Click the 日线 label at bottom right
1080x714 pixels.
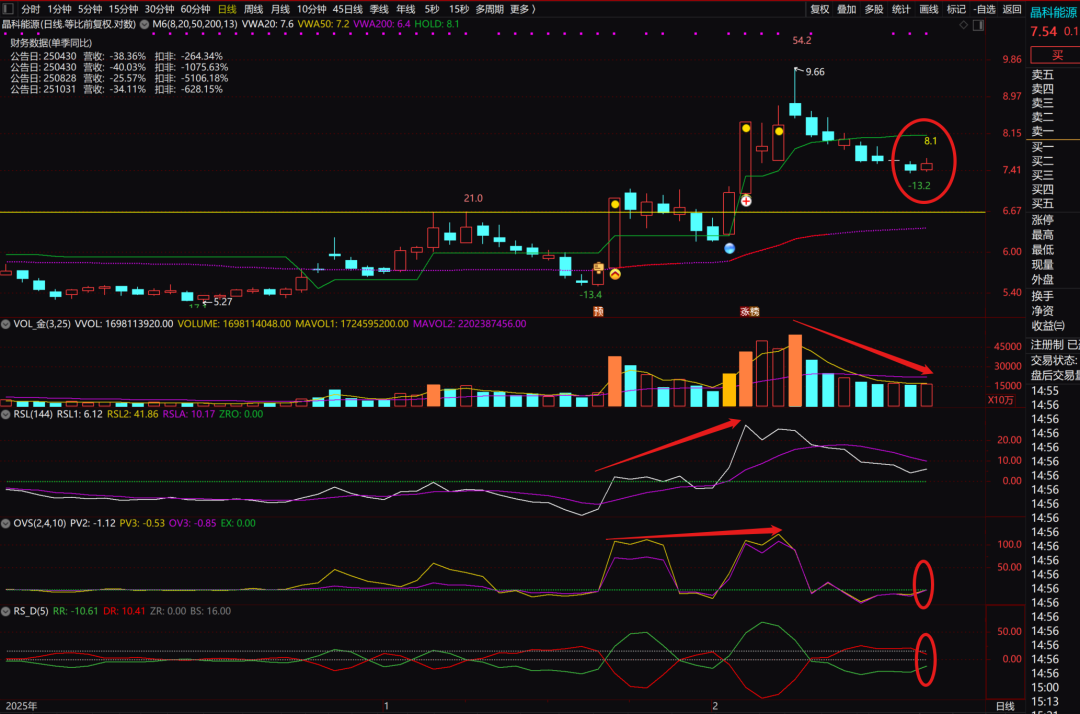[x=1005, y=706]
